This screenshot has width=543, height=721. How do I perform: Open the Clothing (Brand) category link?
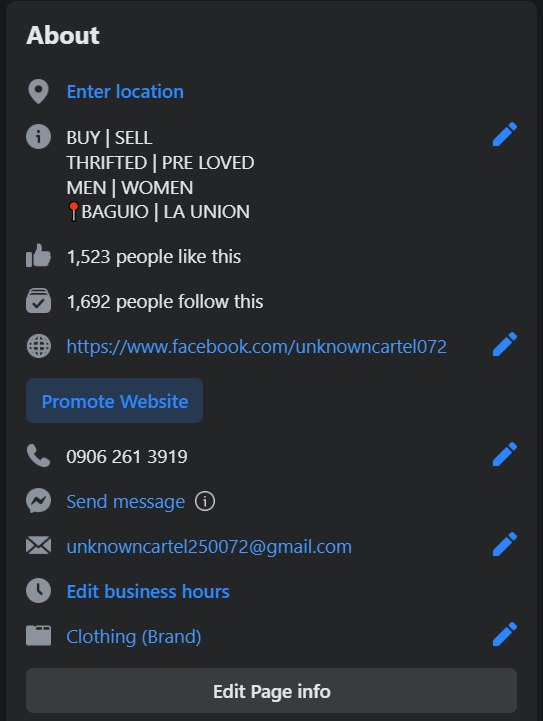(x=134, y=637)
